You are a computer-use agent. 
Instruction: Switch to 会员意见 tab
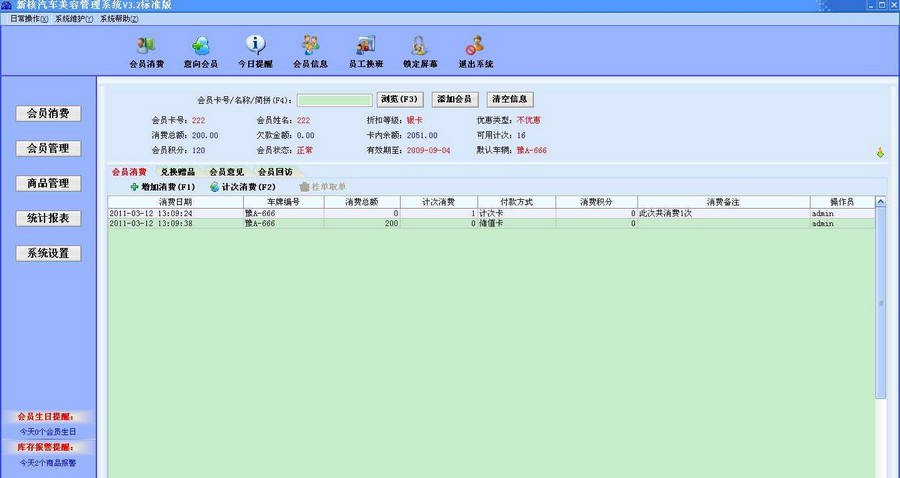tap(227, 172)
